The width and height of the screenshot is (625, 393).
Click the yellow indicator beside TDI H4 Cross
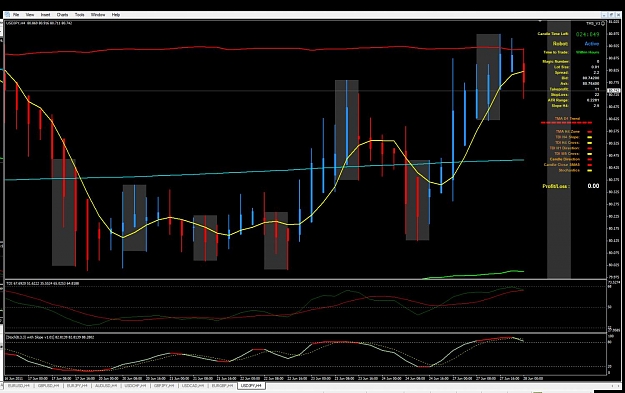point(590,143)
